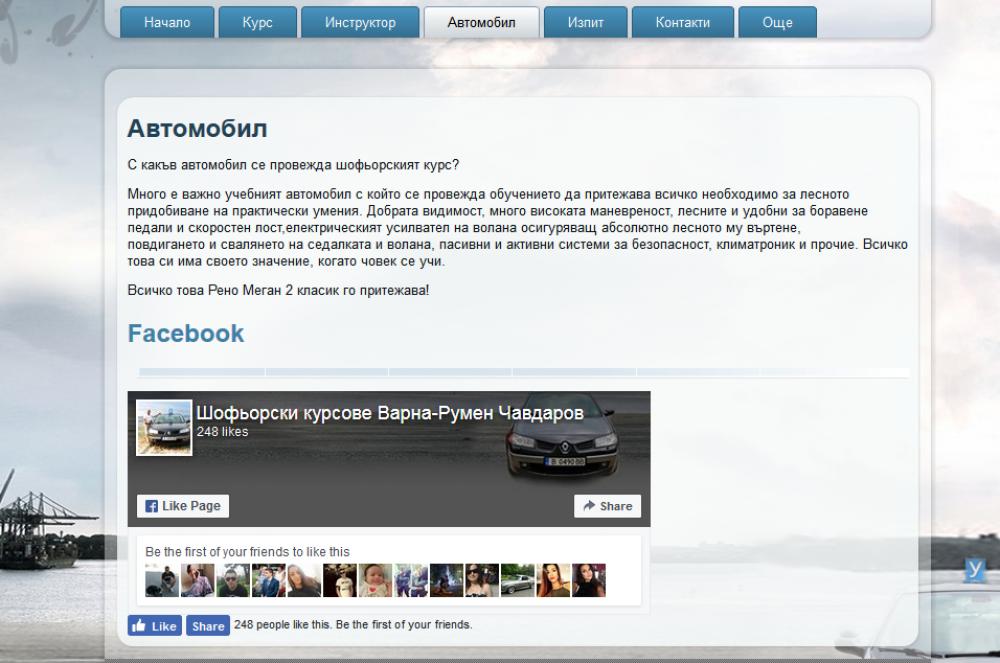This screenshot has height=663, width=1000.
Task: Open the last friend avatar in the row
Action: (x=589, y=580)
